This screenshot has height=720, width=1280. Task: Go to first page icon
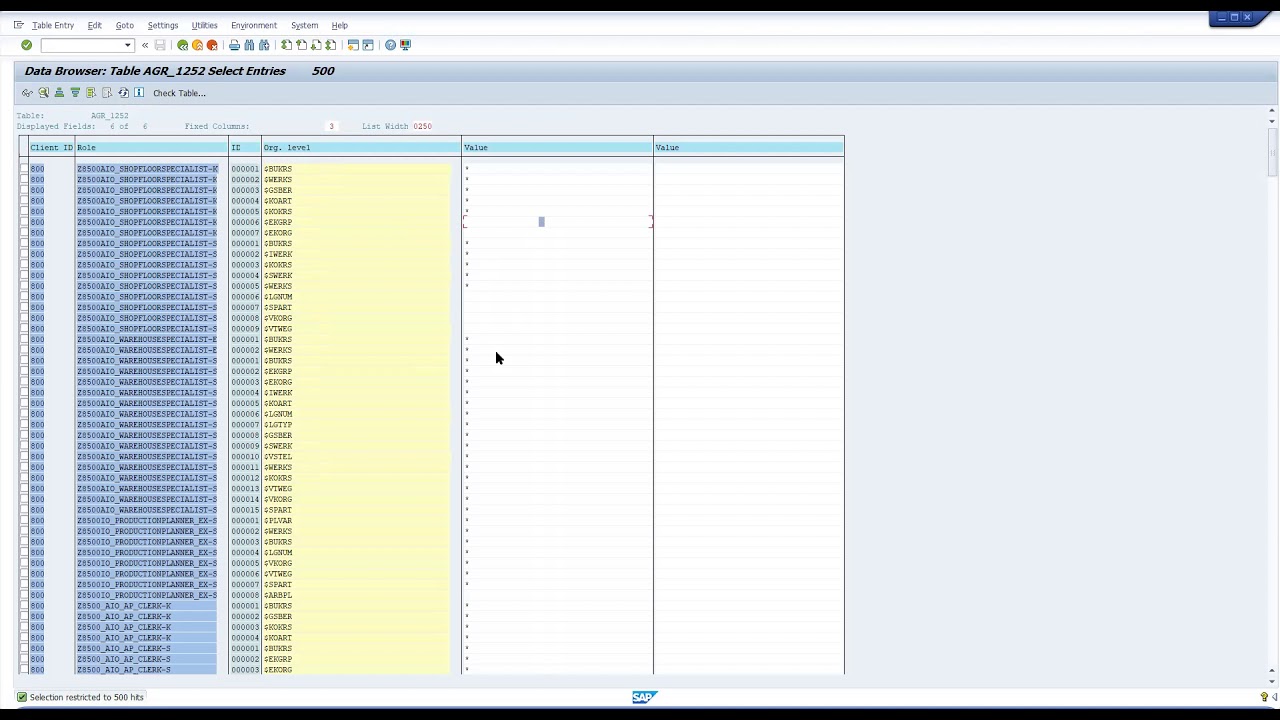(286, 45)
